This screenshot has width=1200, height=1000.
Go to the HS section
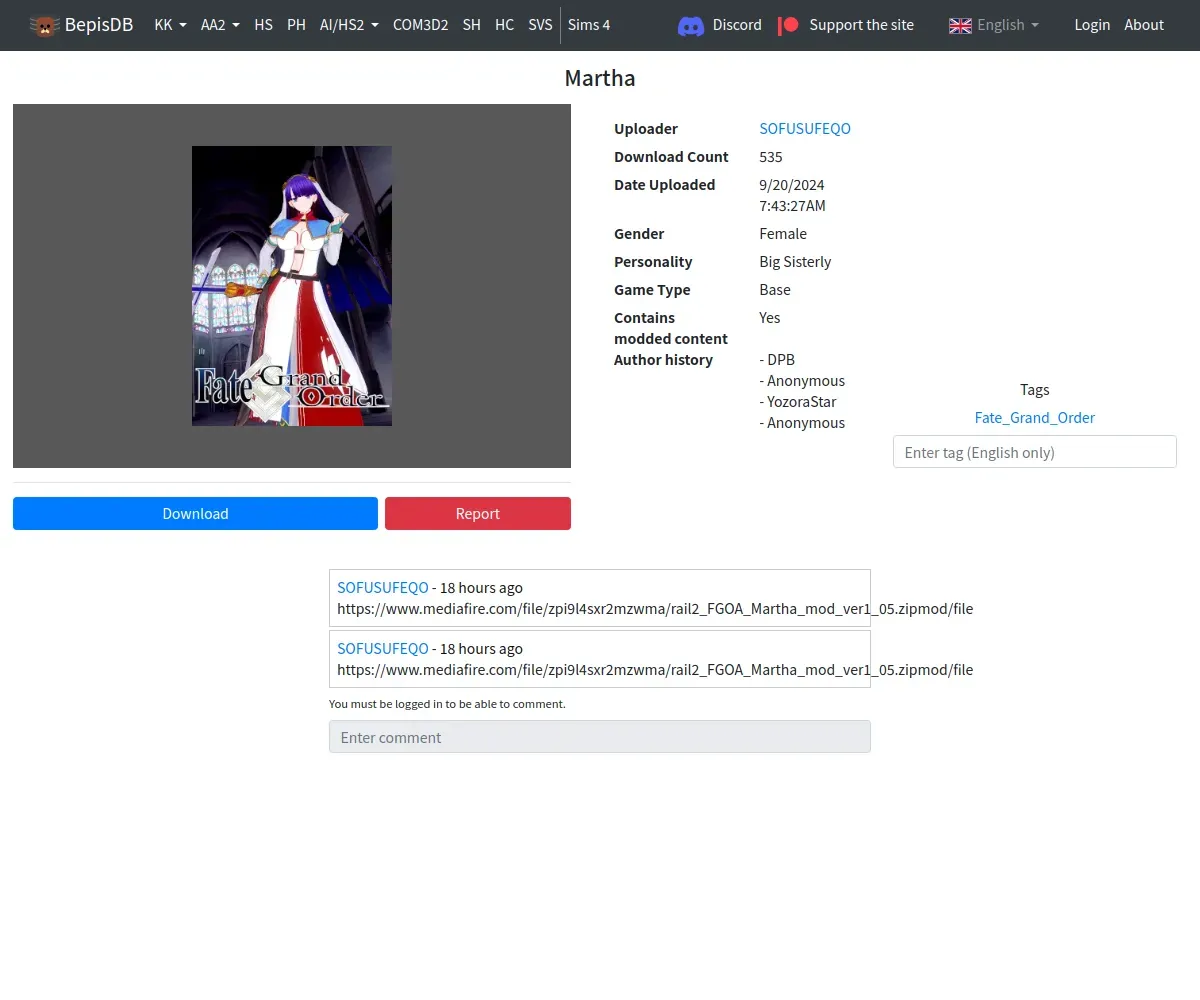pyautogui.click(x=263, y=25)
